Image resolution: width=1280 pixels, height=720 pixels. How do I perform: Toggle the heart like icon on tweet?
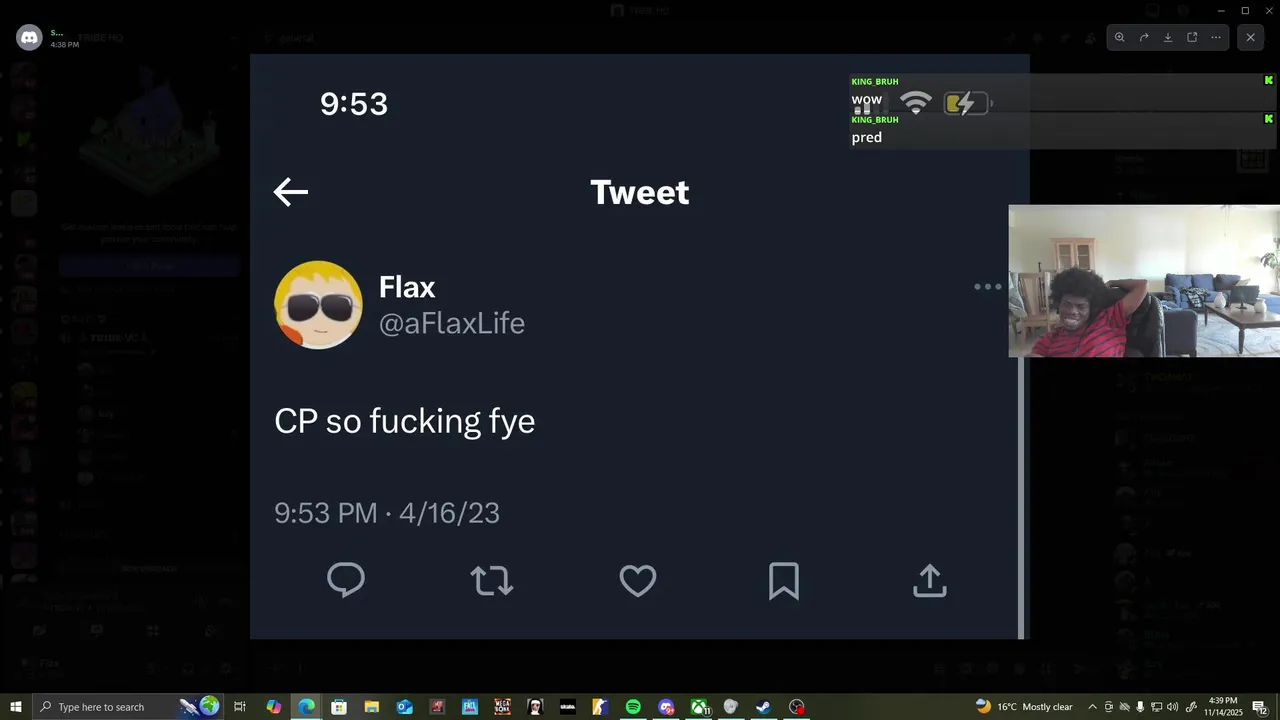coord(638,580)
